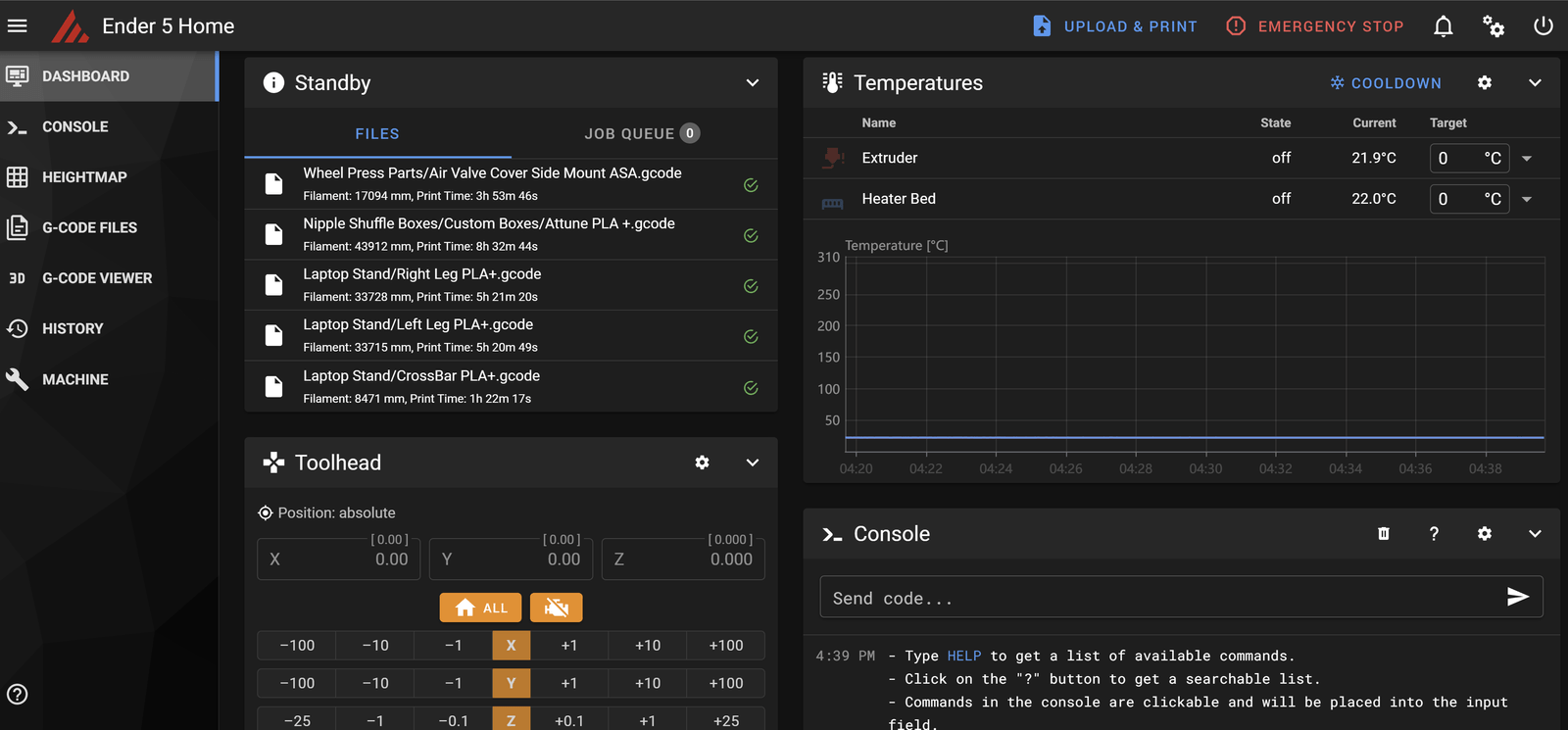Open the G-Code Files page
This screenshot has width=1568, height=730.
[109, 228]
